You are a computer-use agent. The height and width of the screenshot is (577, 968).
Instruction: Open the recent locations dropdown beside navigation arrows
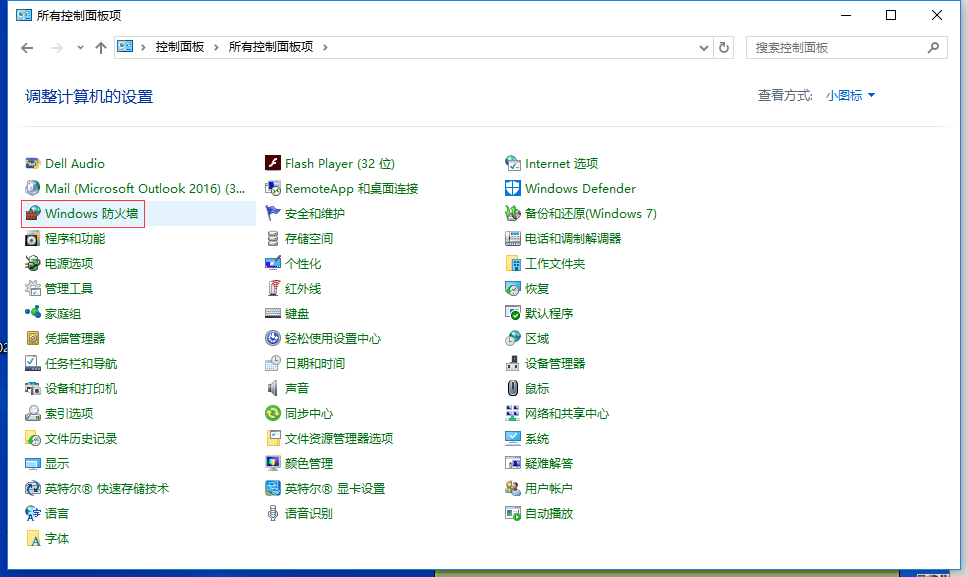coord(80,48)
